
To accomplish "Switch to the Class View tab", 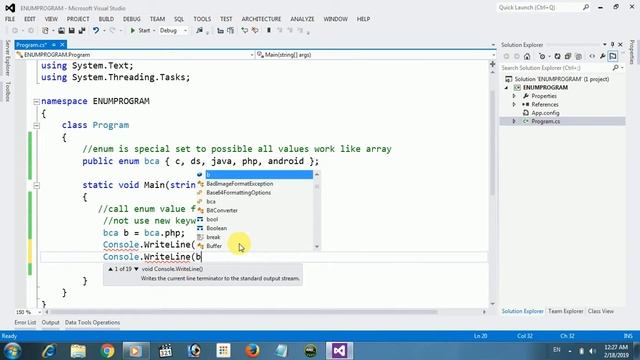I will pyautogui.click(x=601, y=311).
